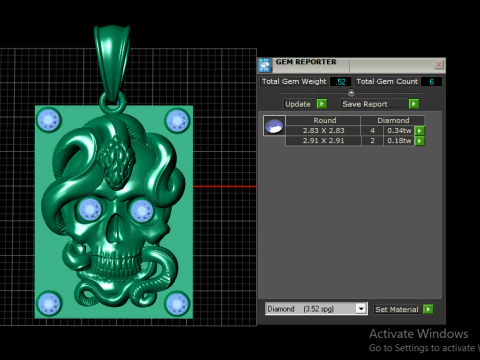Click the '0.18tw' weight cell
This screenshot has height=360, width=480.
pyautogui.click(x=399, y=141)
